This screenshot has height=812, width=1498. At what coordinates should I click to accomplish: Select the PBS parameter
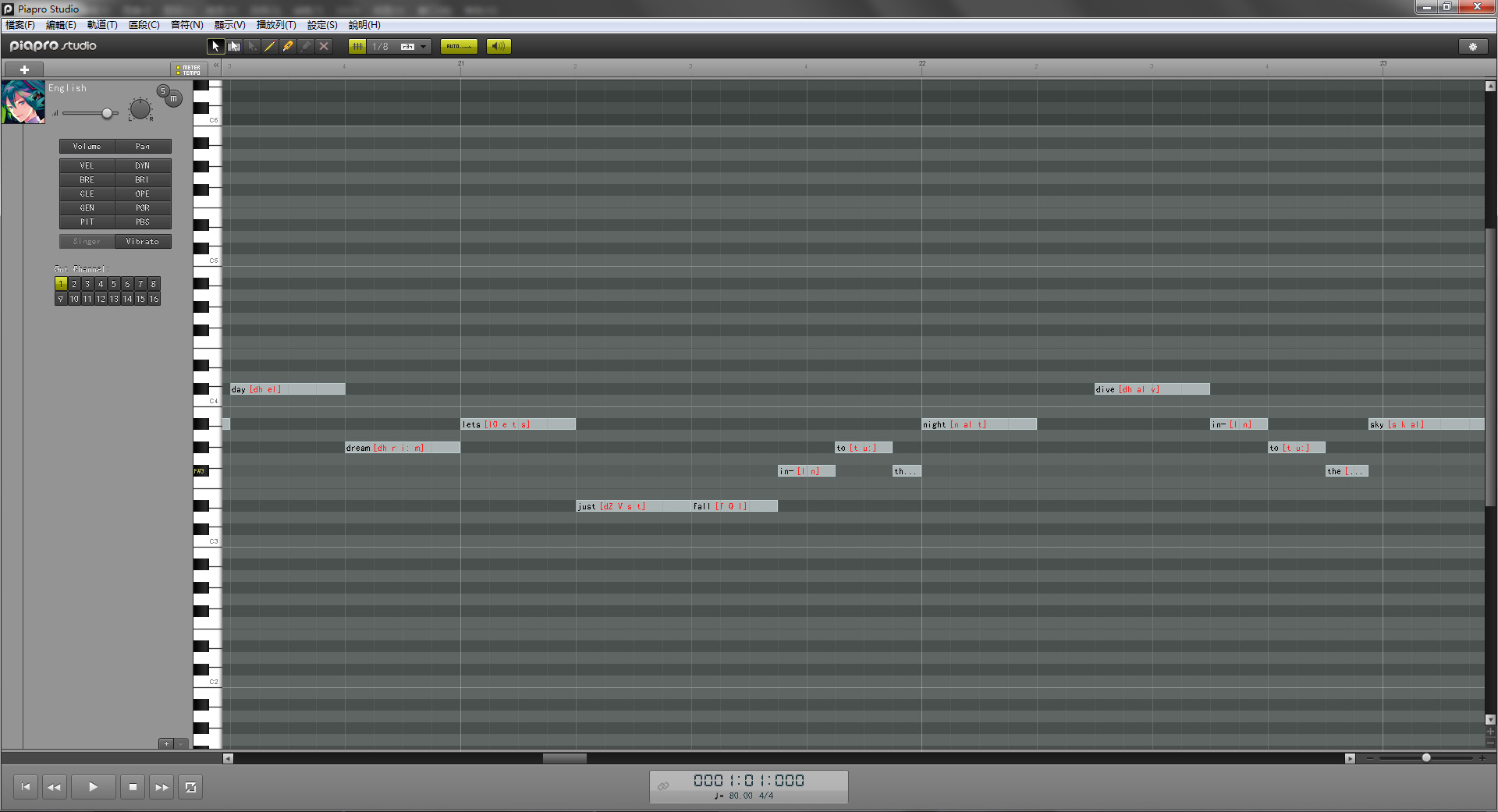(143, 222)
